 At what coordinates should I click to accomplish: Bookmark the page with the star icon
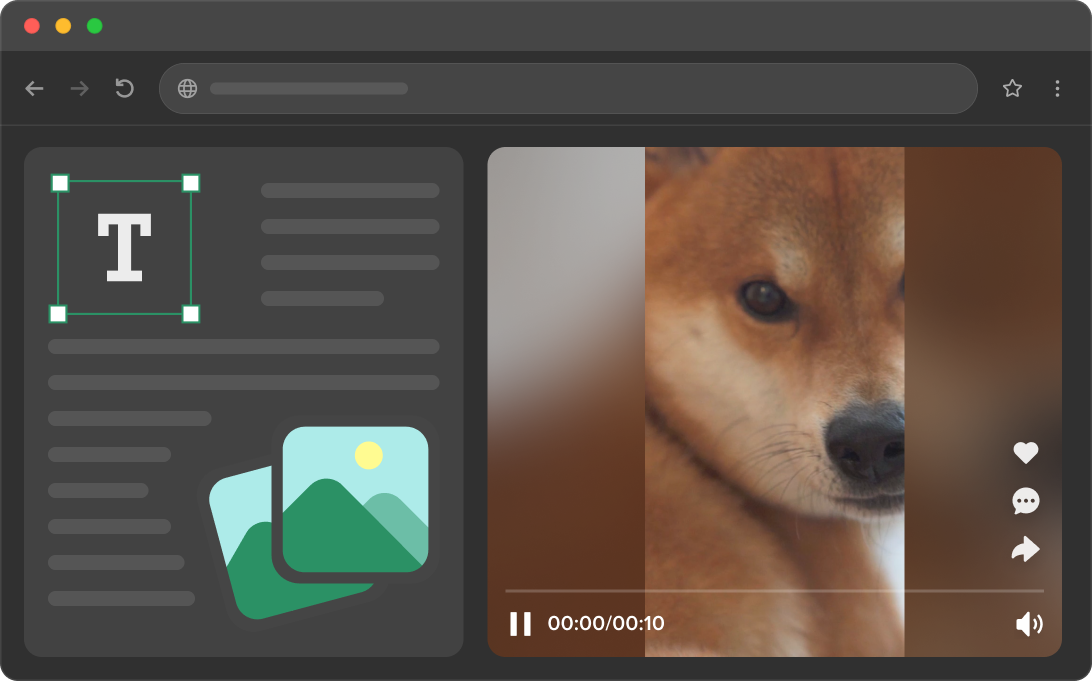(x=1012, y=88)
